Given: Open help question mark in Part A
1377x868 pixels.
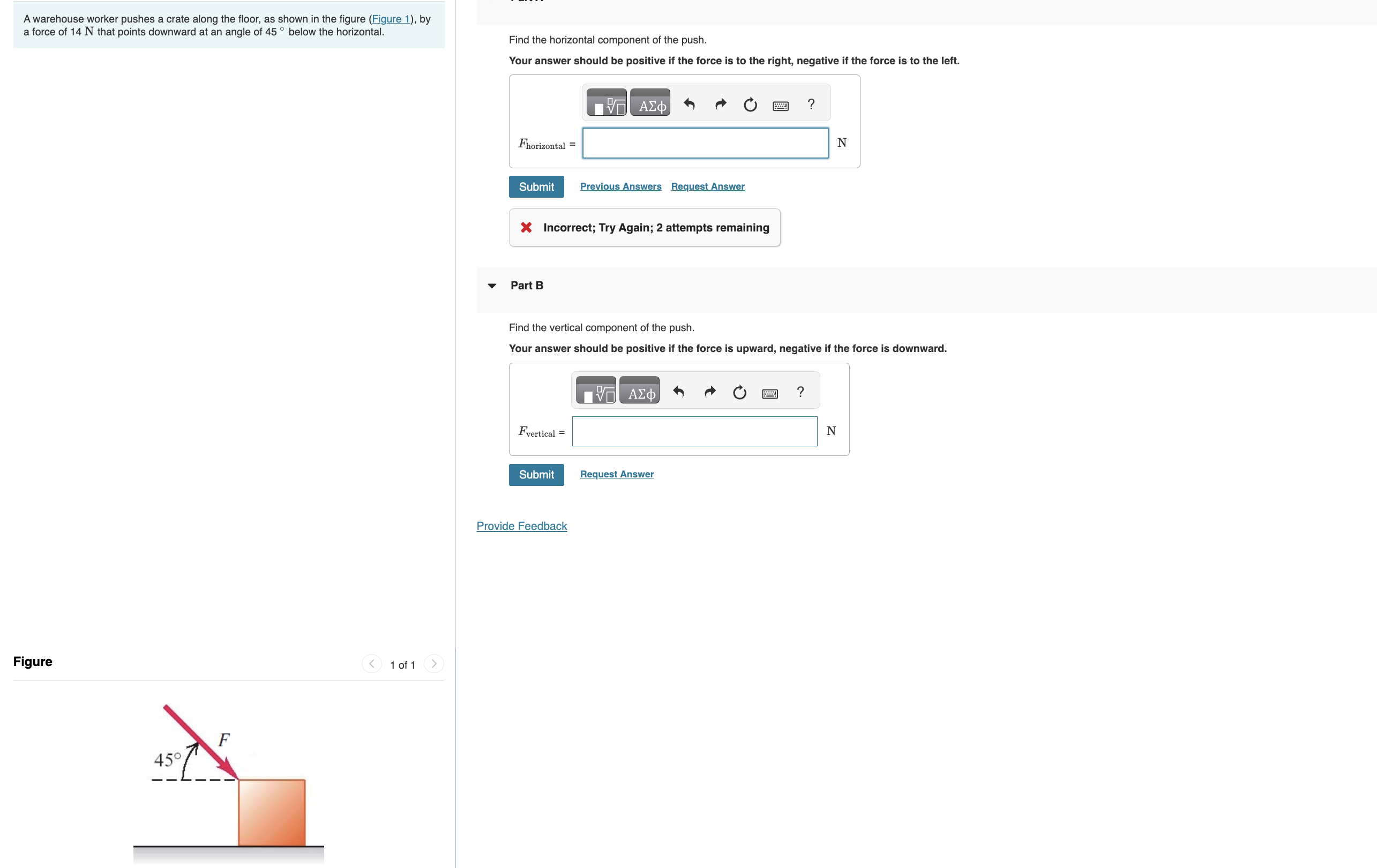Looking at the screenshot, I should pos(811,104).
